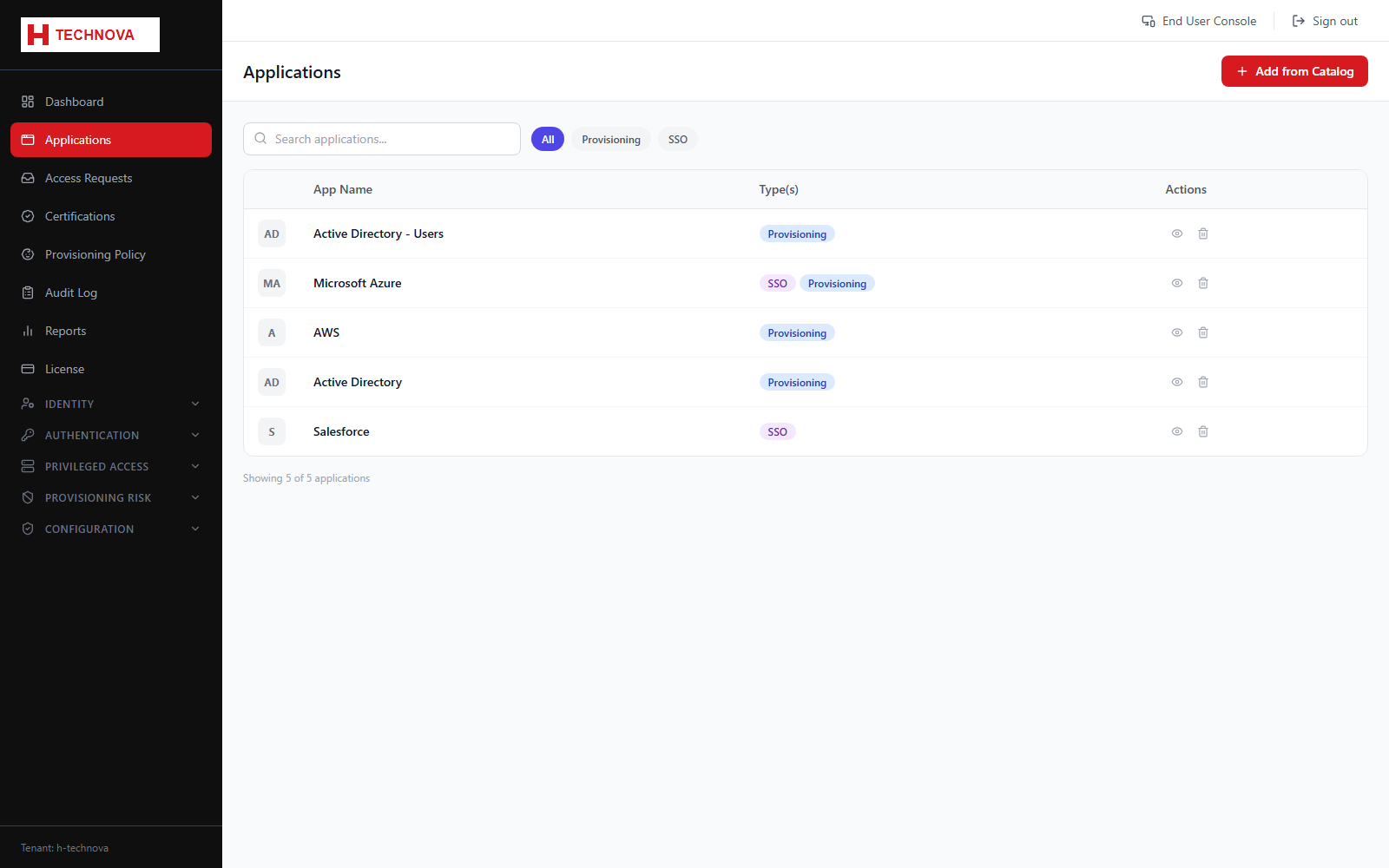Click the search magnifier icon
The width and height of the screenshot is (1389, 868).
coord(260,139)
